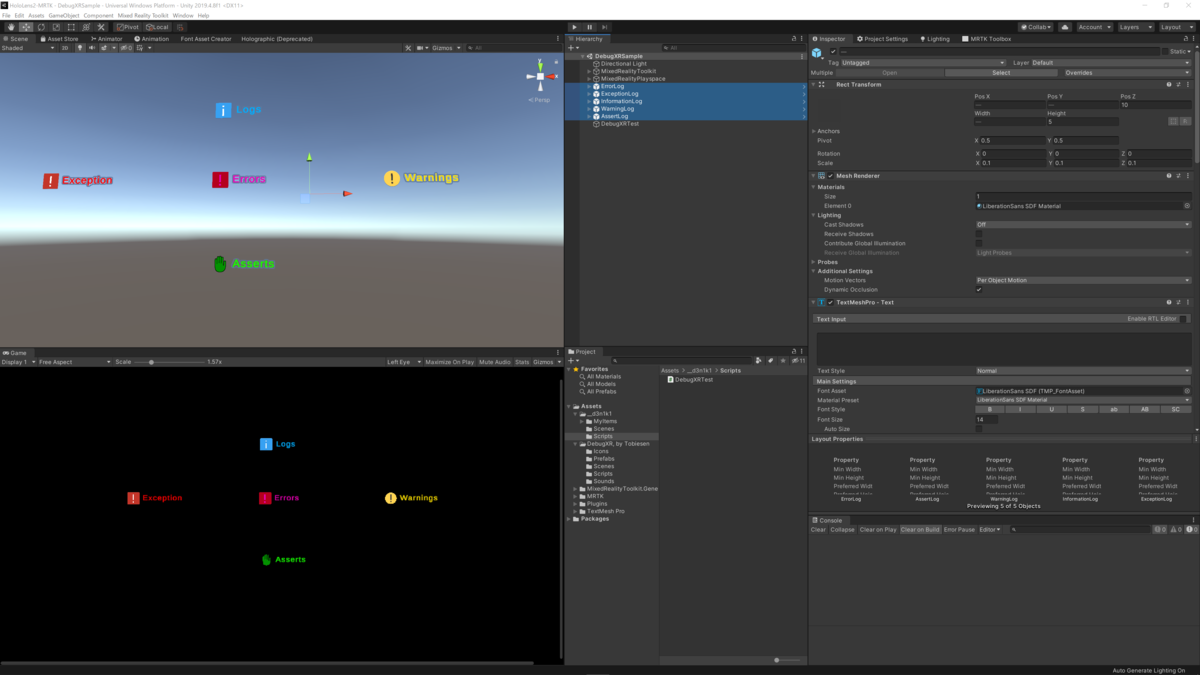Click the Select prefab button
Viewport: 1200px width, 675px height.
[x=1001, y=72]
